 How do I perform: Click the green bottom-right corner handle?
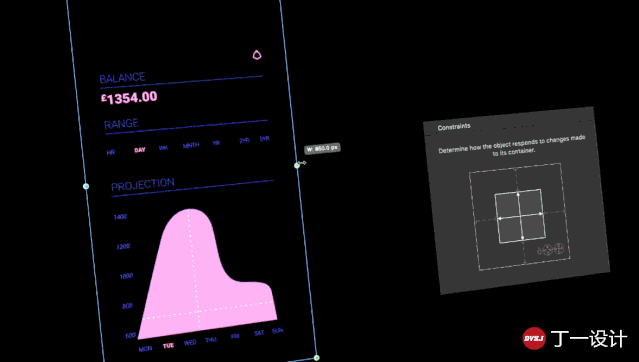click(x=317, y=358)
